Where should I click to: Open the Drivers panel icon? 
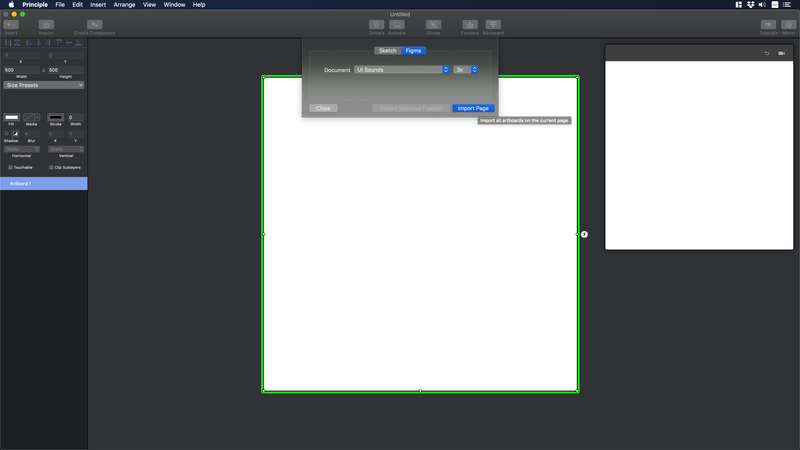377,24
